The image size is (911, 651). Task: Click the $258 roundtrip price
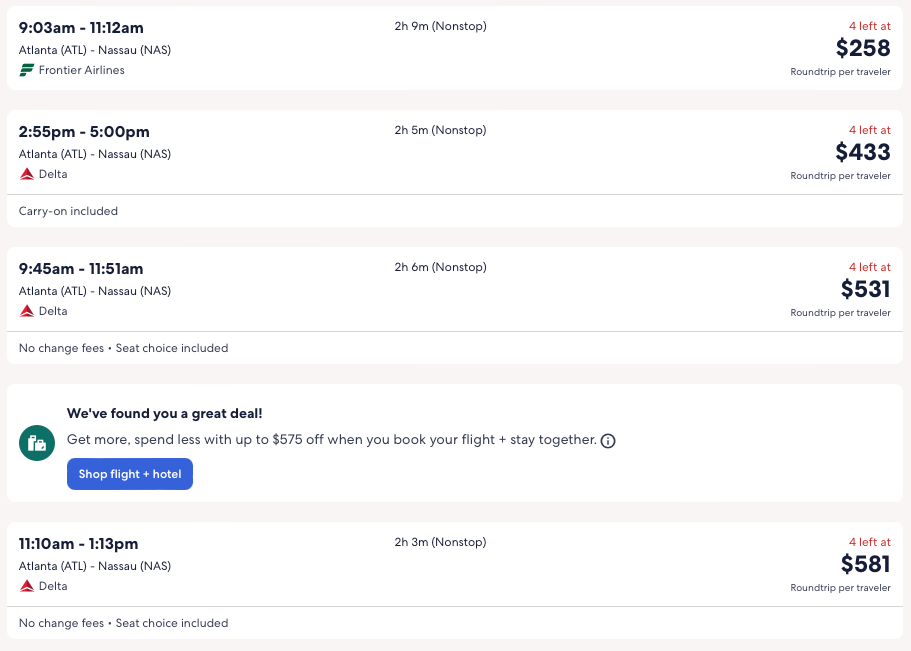[863, 48]
